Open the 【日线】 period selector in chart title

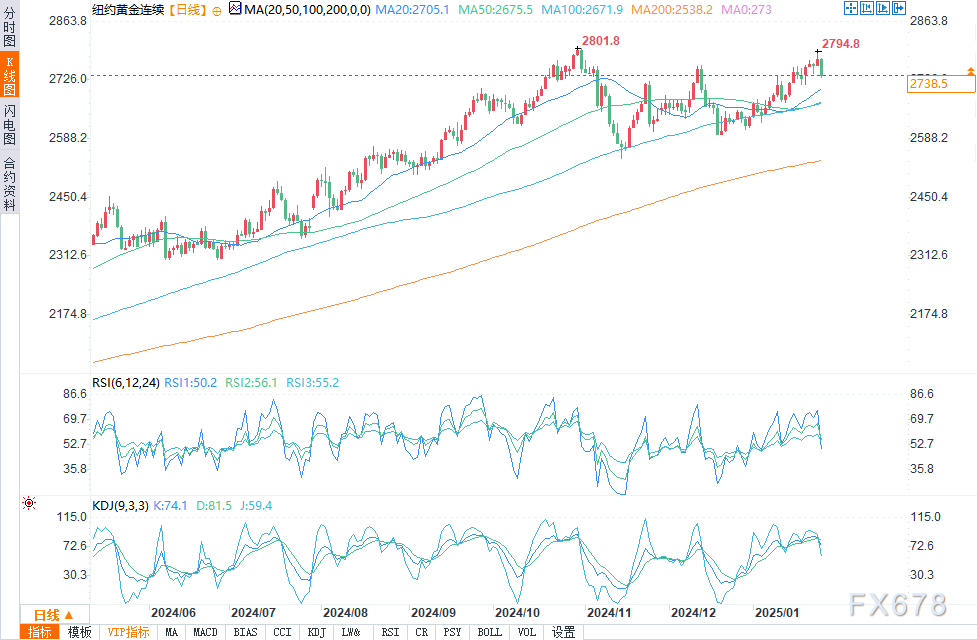[x=188, y=9]
